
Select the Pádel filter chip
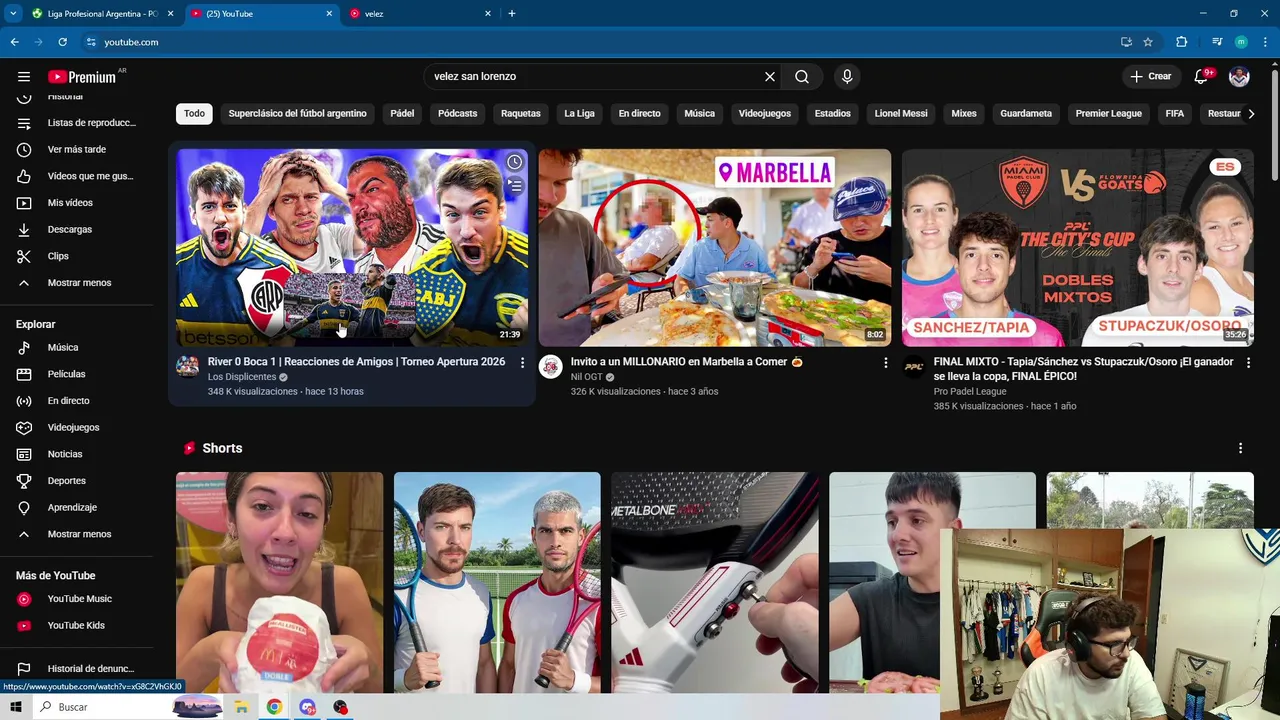[x=402, y=114]
